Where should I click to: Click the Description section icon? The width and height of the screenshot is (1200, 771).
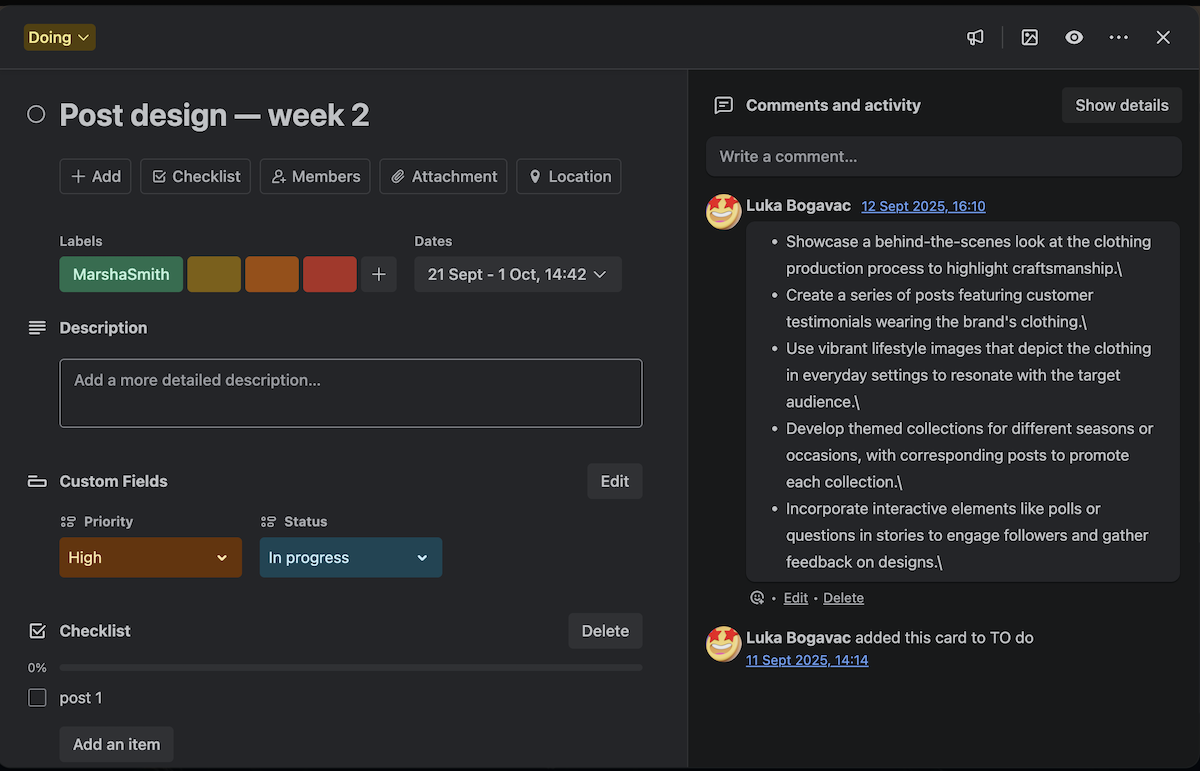37,327
